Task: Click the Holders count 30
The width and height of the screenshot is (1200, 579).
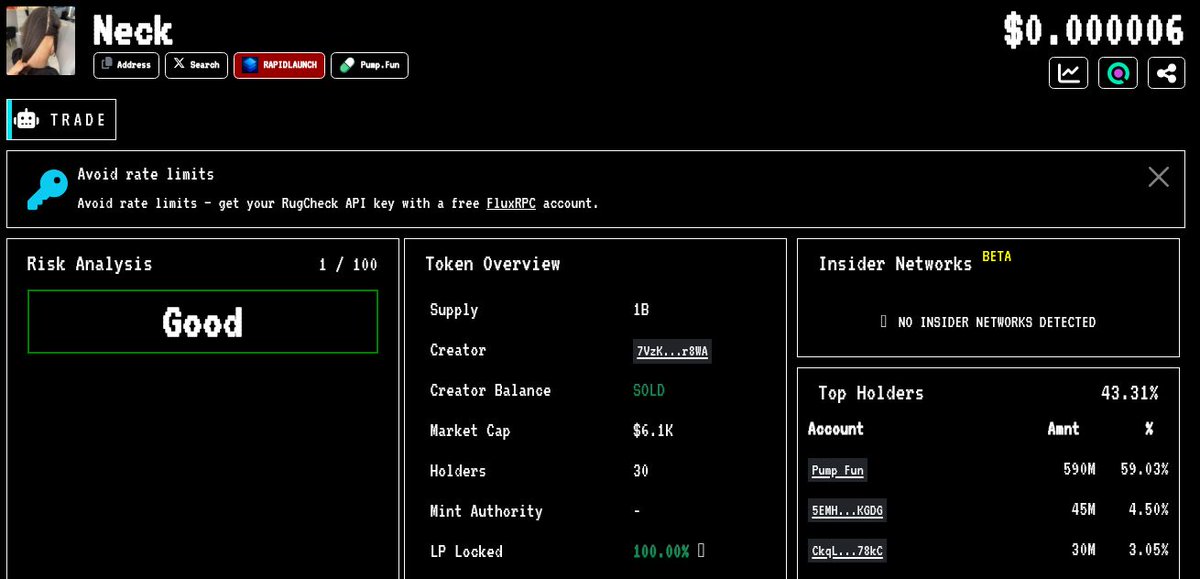Action: [641, 470]
